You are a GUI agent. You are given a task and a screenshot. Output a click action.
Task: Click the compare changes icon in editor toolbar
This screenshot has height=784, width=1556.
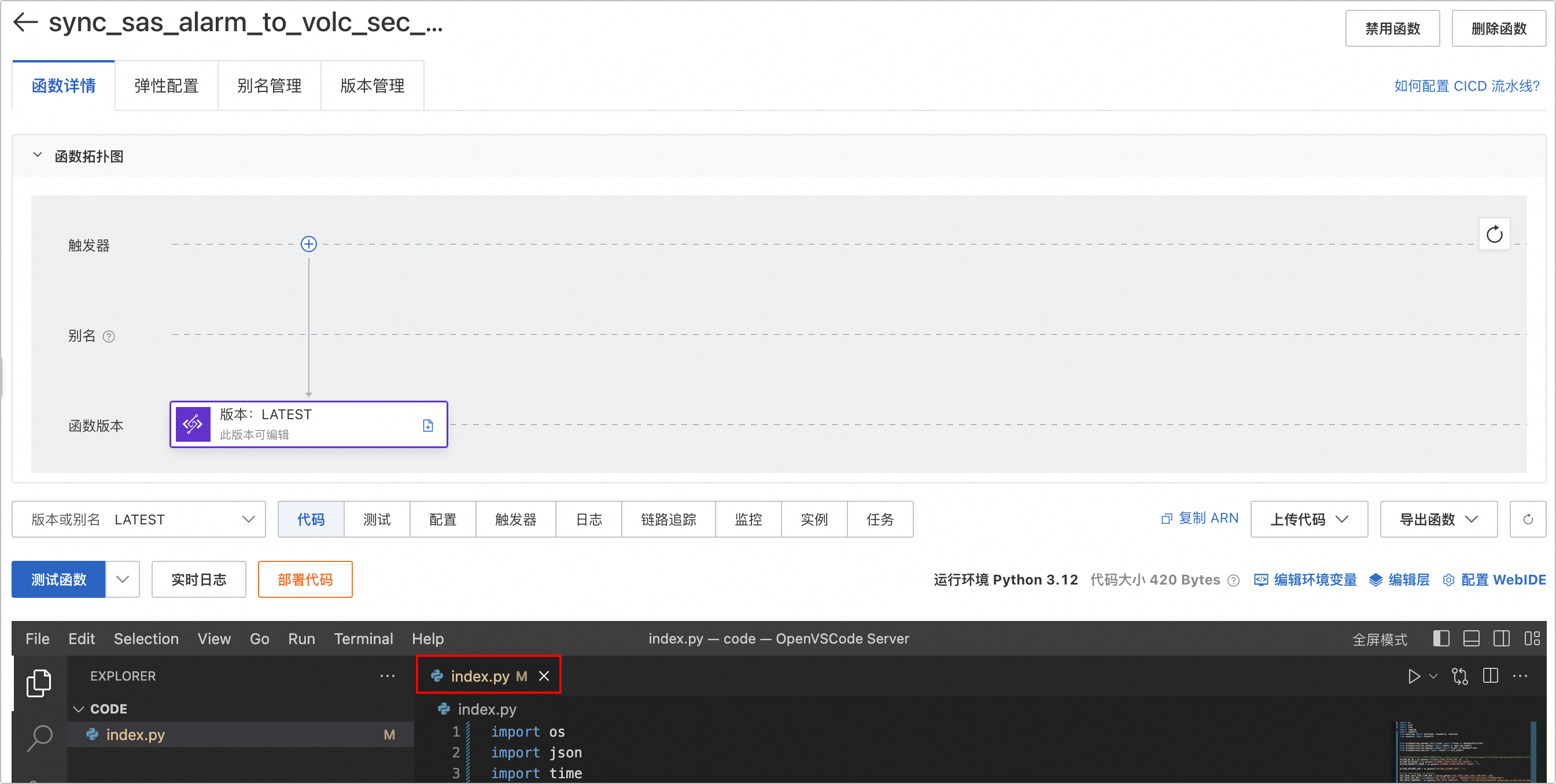pyautogui.click(x=1459, y=676)
